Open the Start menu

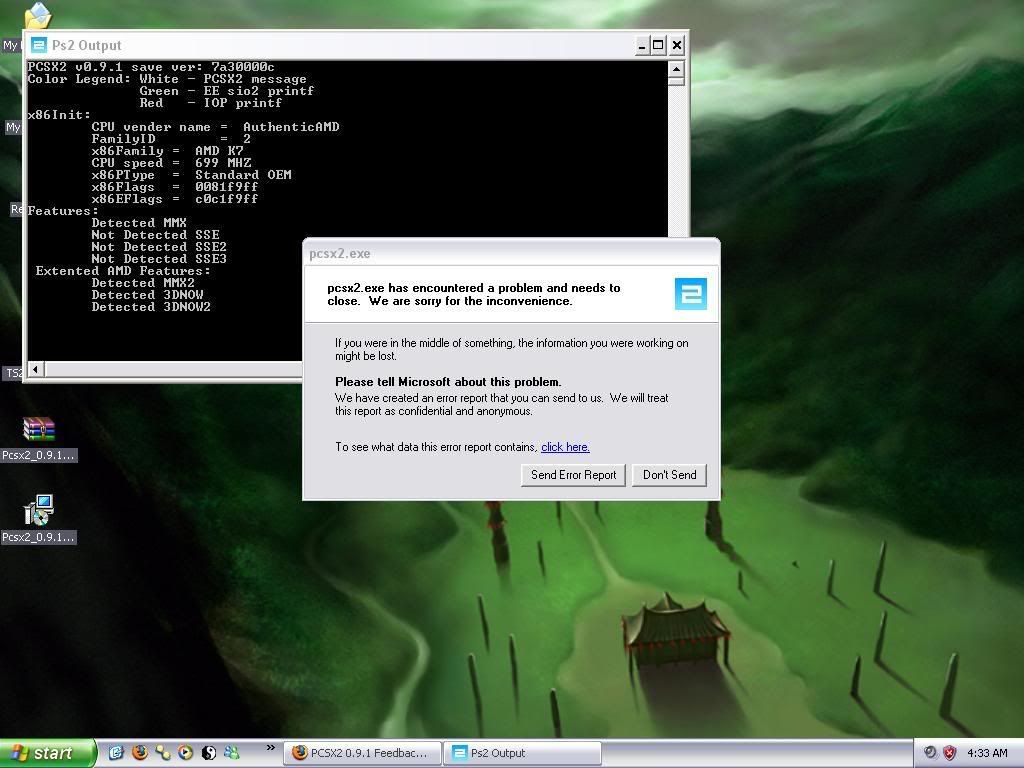(x=47, y=753)
